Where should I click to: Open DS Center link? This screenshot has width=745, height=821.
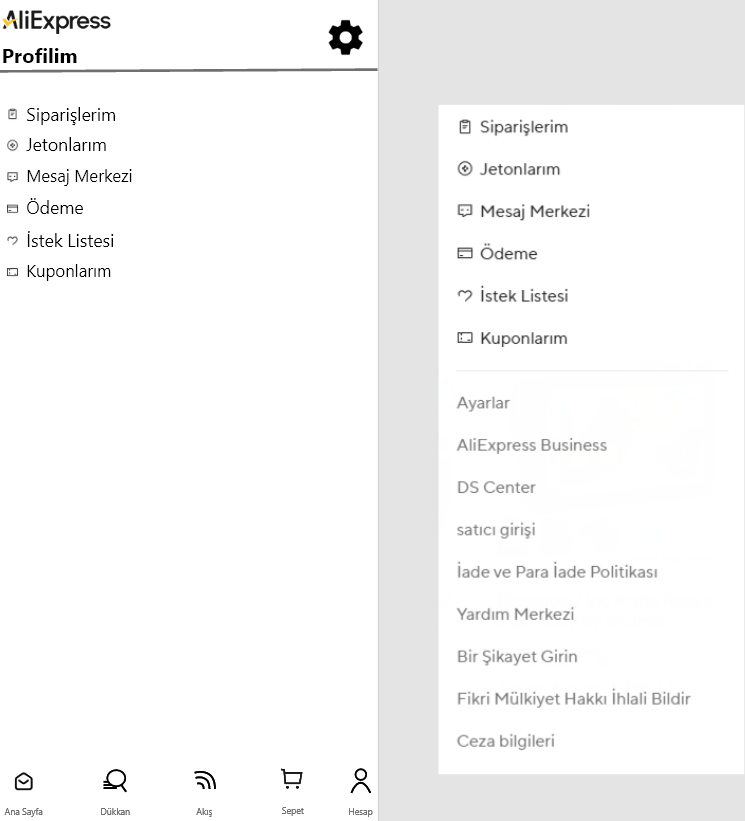click(x=496, y=488)
